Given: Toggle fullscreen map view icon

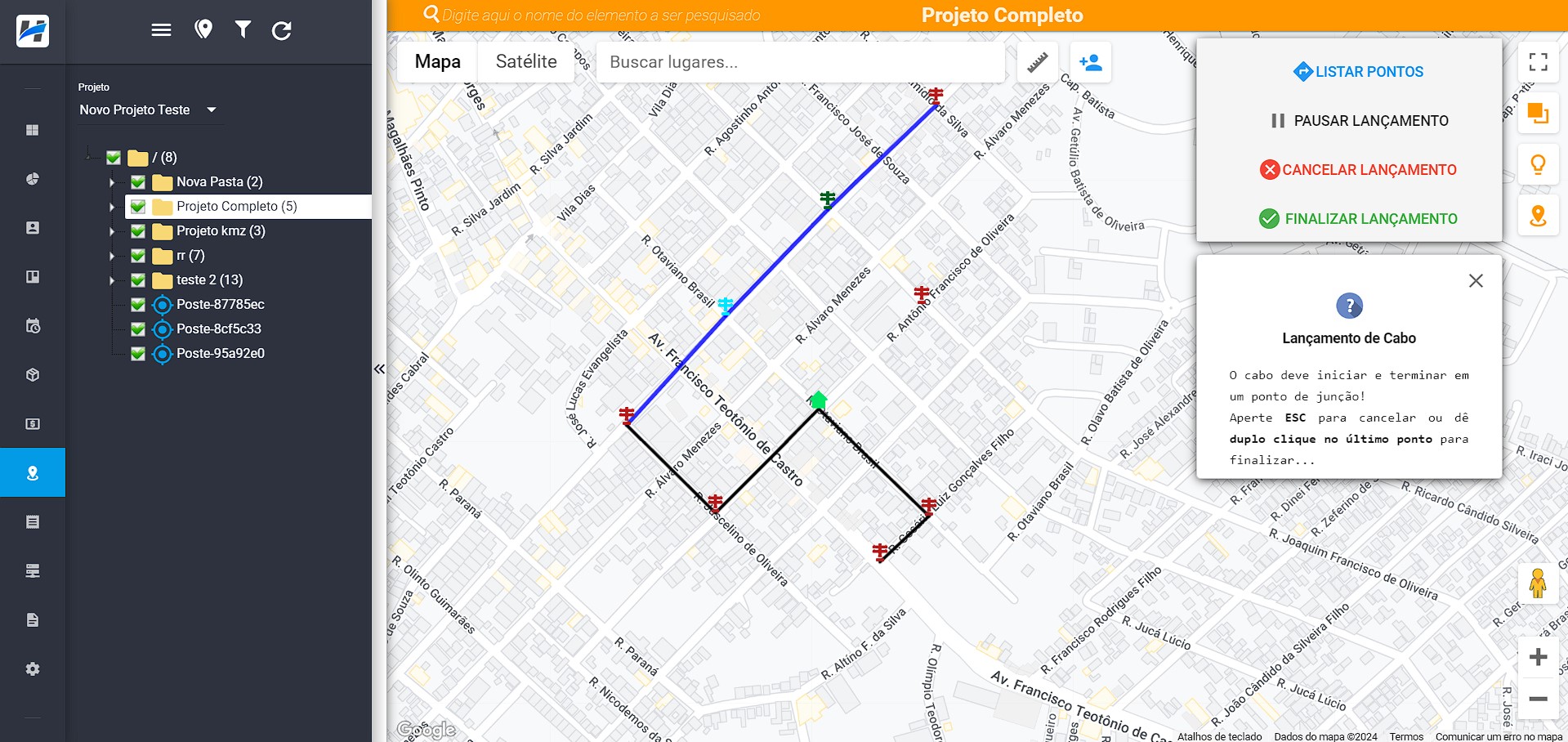Looking at the screenshot, I should [x=1539, y=62].
